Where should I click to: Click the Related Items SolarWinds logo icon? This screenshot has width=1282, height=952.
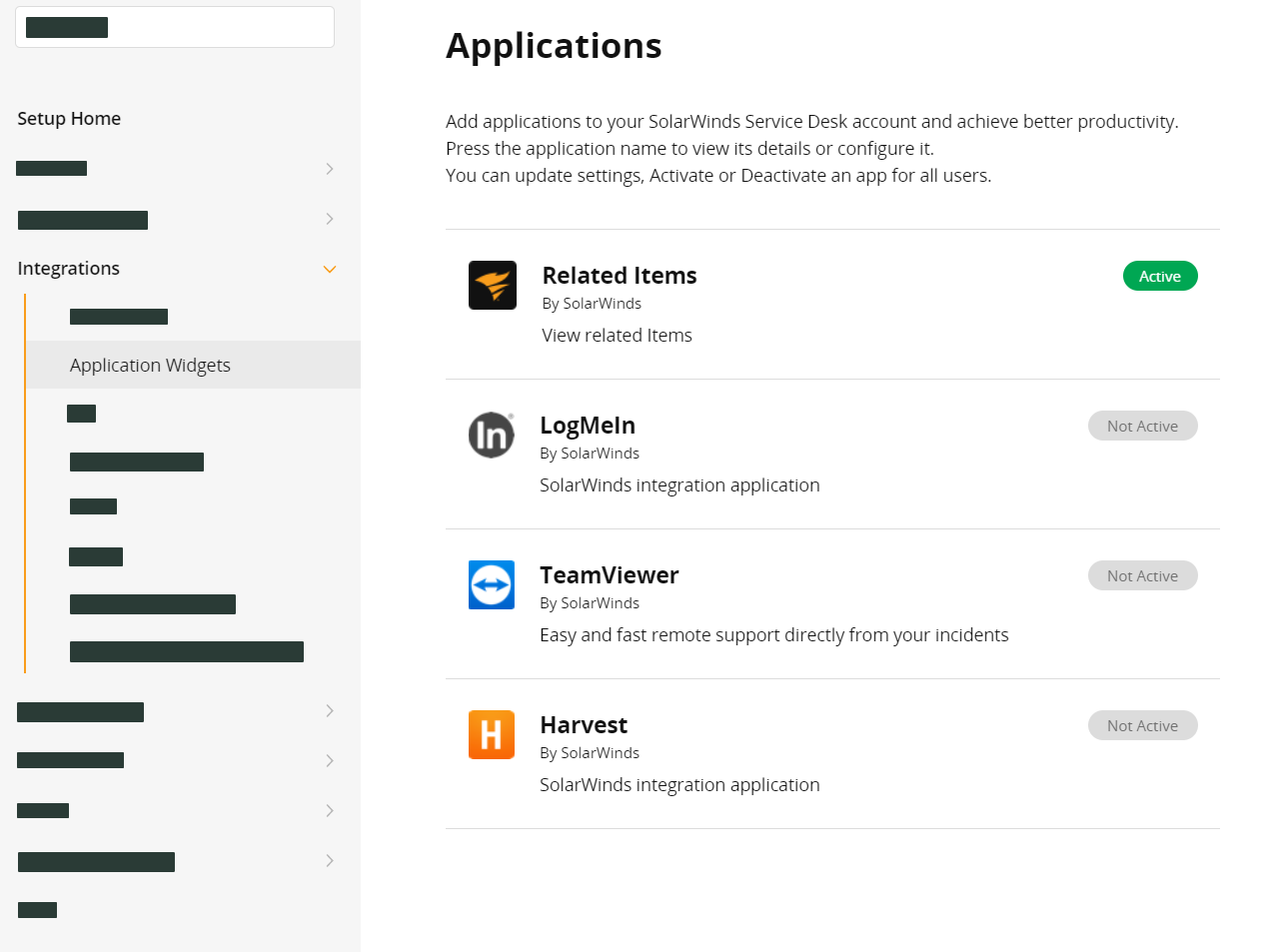coord(493,285)
